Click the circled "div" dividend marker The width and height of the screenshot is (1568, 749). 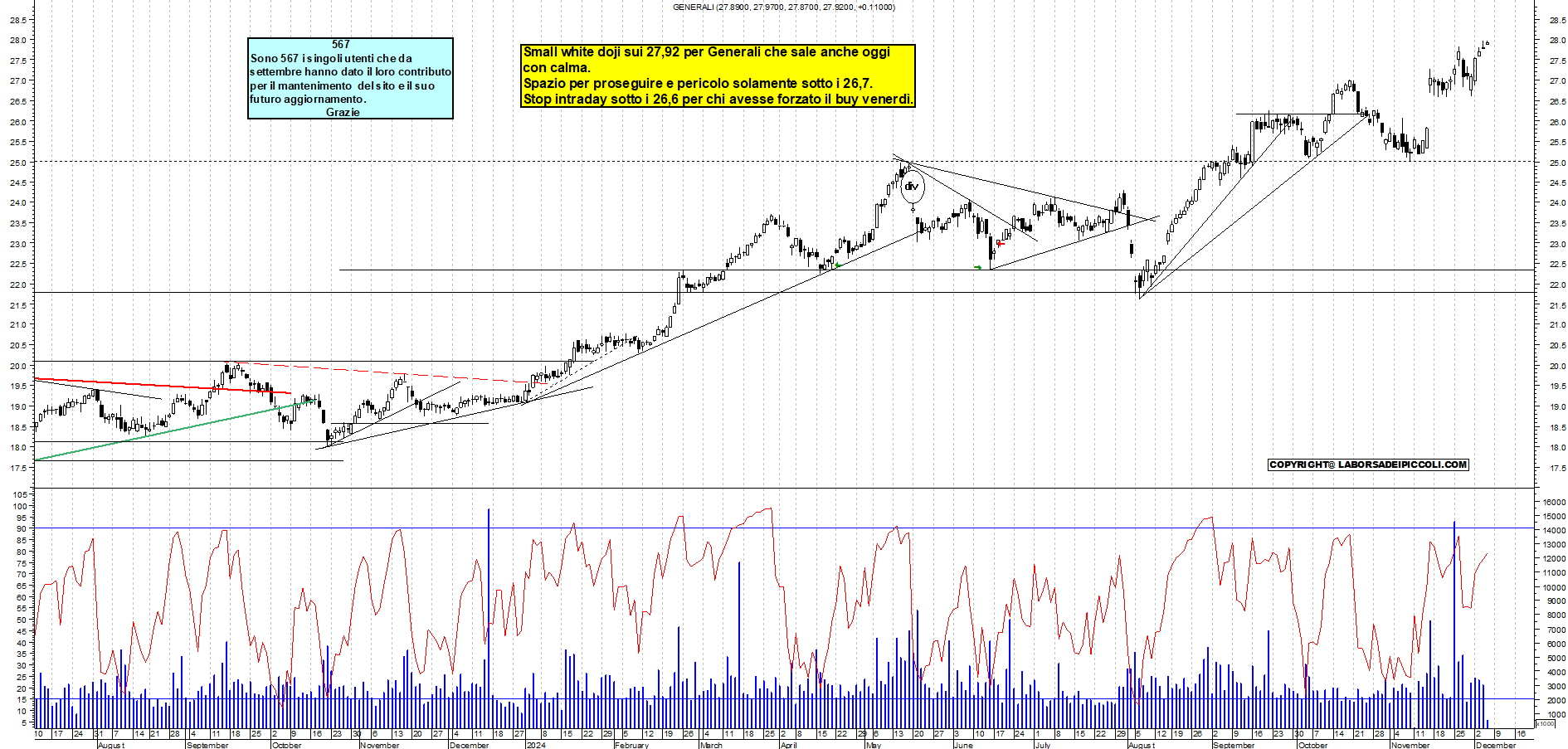click(912, 187)
